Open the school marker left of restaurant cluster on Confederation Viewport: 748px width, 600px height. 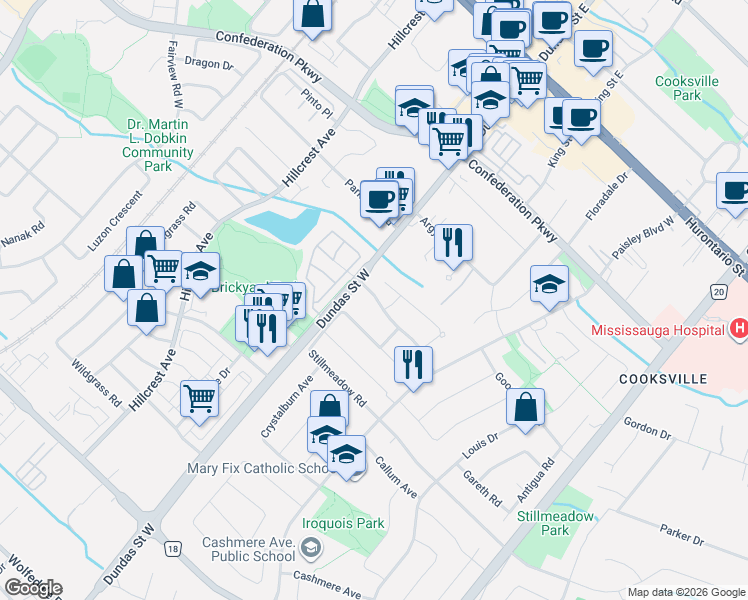click(x=413, y=108)
